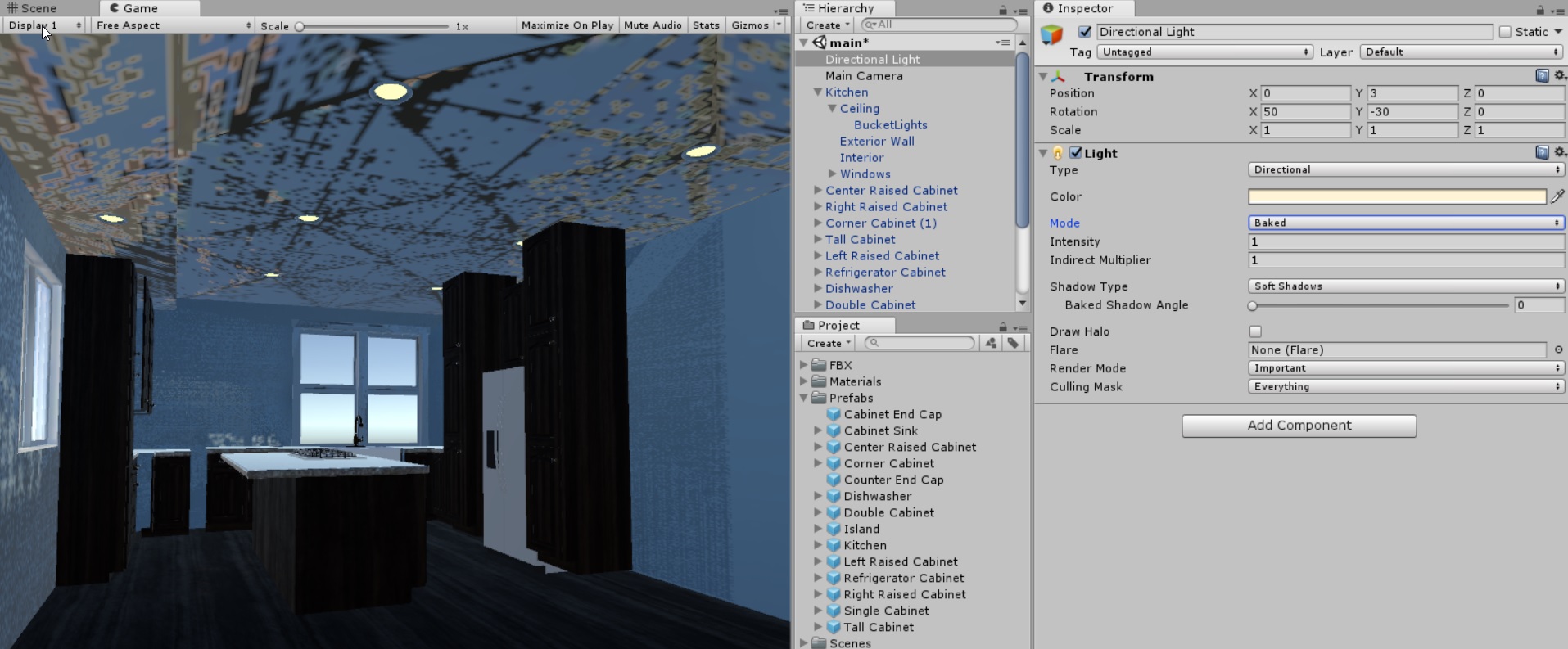Click the Inspector panel lock icon

coord(1539,10)
